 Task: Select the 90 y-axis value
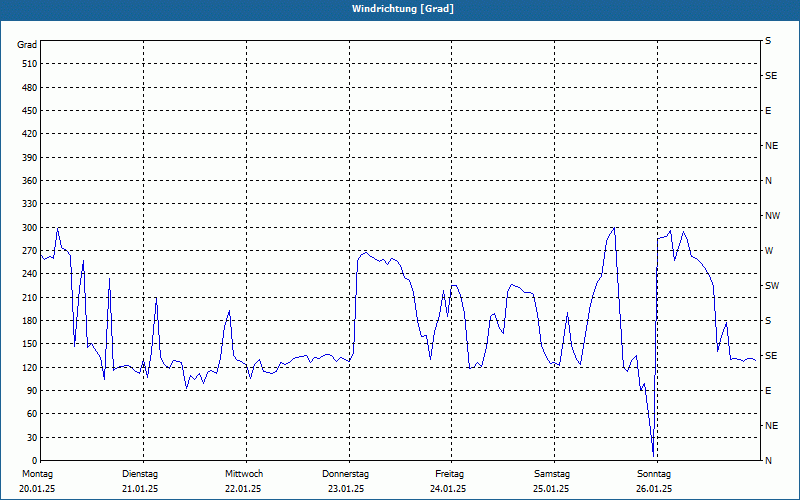coord(32,391)
